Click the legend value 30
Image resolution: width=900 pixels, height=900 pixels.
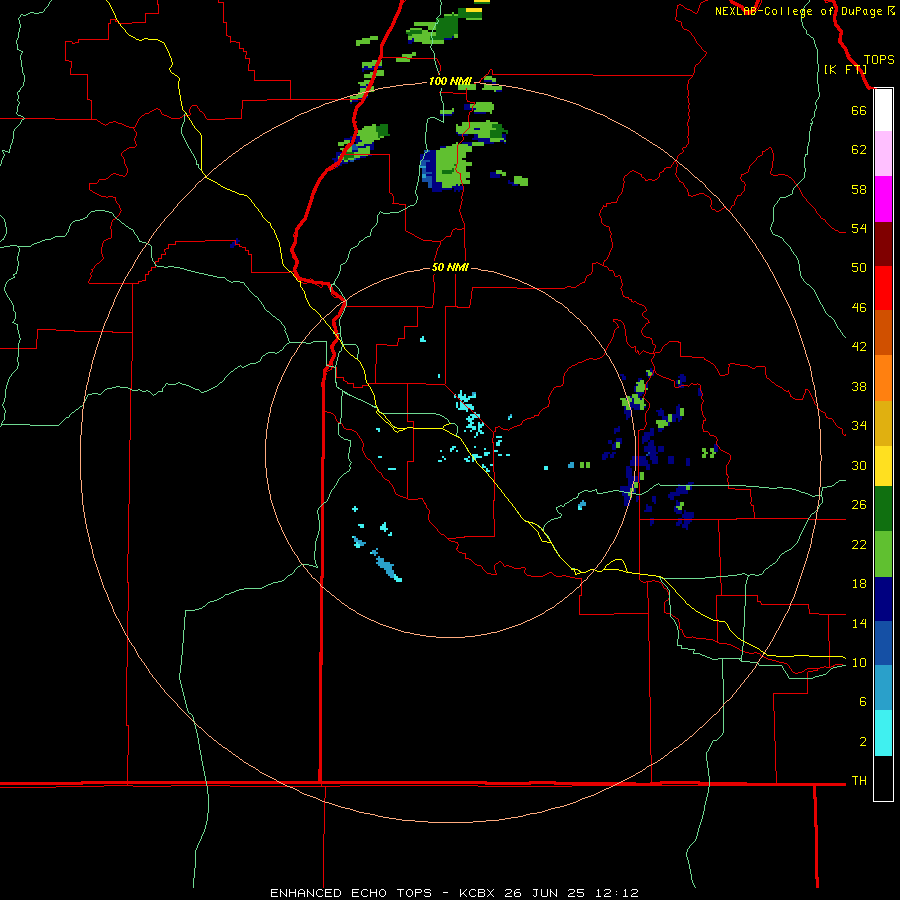(859, 465)
